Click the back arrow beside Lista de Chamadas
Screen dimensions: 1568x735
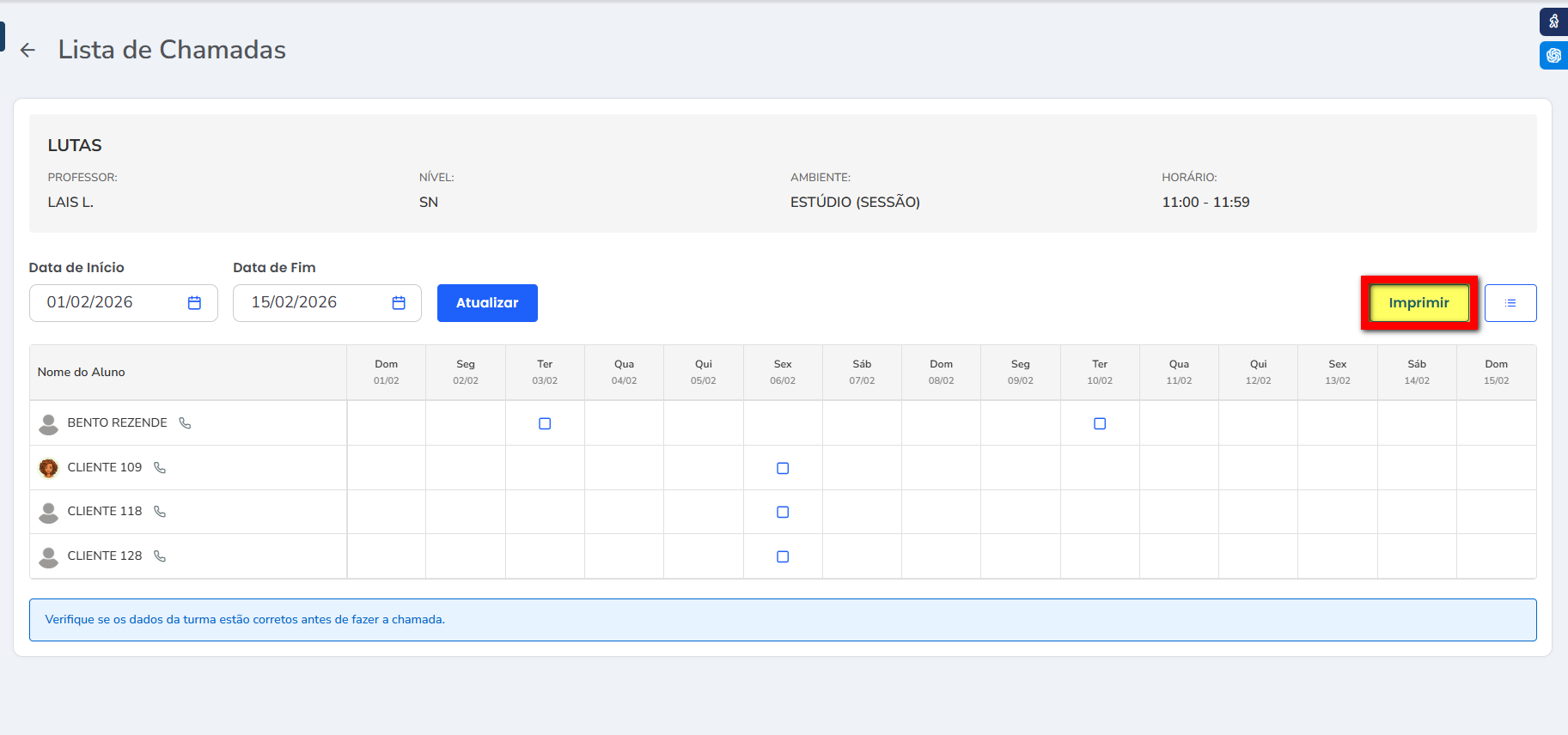click(x=28, y=51)
